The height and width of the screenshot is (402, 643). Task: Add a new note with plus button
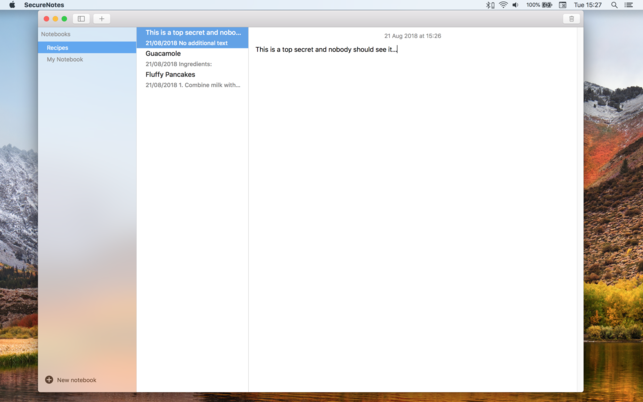(101, 18)
